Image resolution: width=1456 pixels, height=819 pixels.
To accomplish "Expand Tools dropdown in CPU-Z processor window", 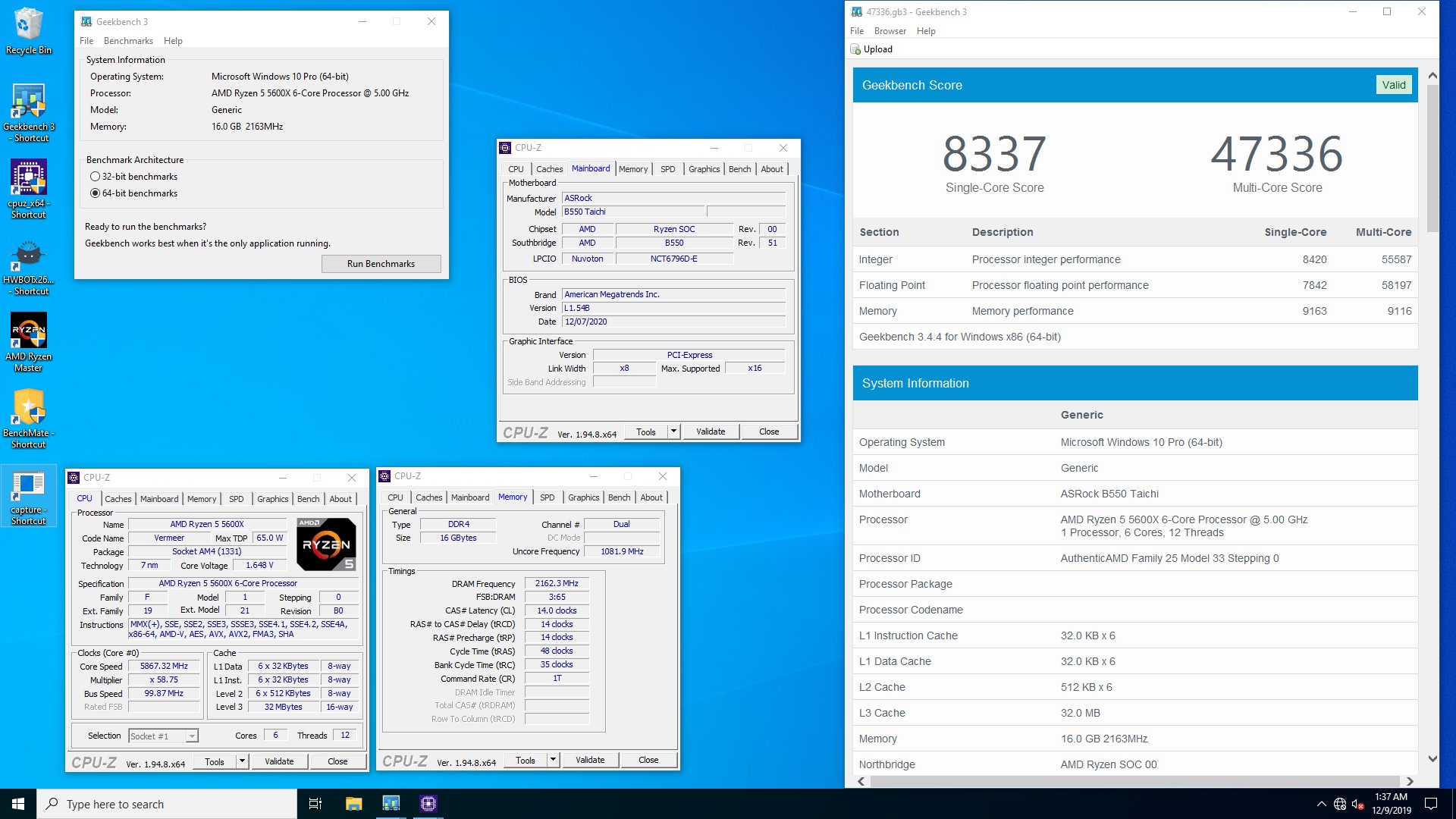I will [242, 761].
